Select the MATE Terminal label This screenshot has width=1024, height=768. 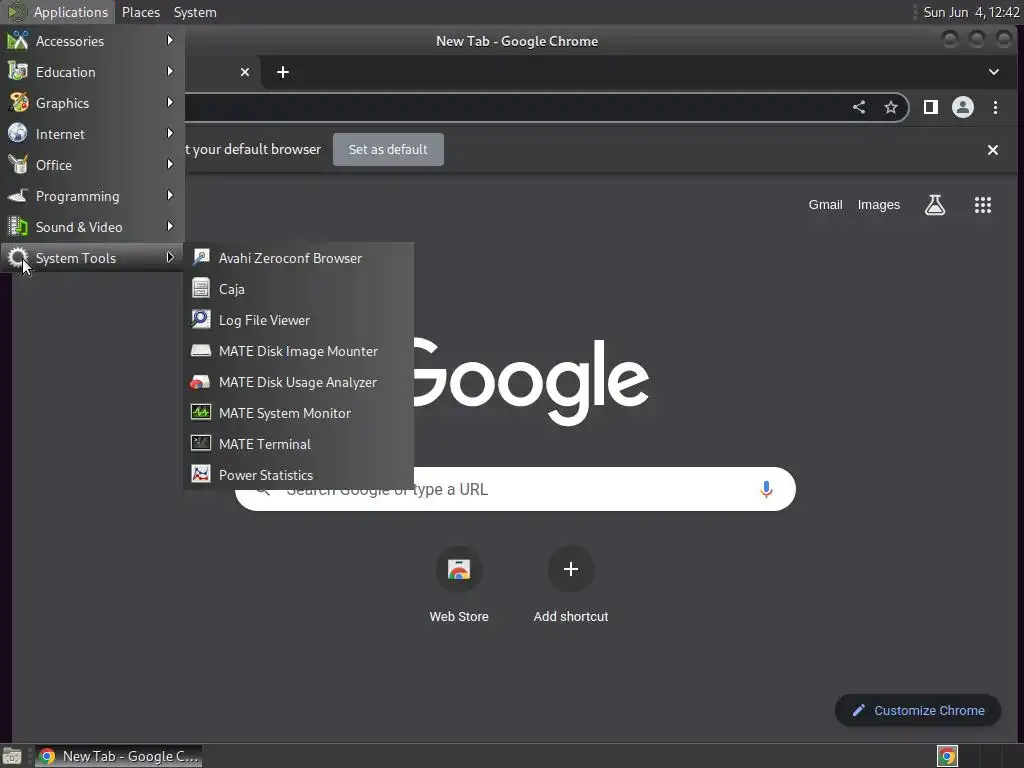pos(264,444)
